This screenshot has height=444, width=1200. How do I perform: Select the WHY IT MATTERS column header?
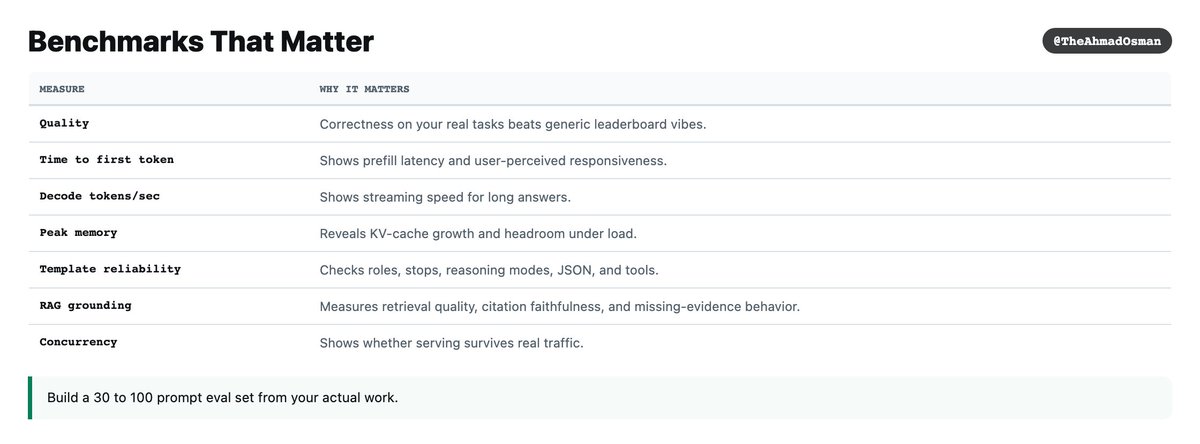pos(364,89)
